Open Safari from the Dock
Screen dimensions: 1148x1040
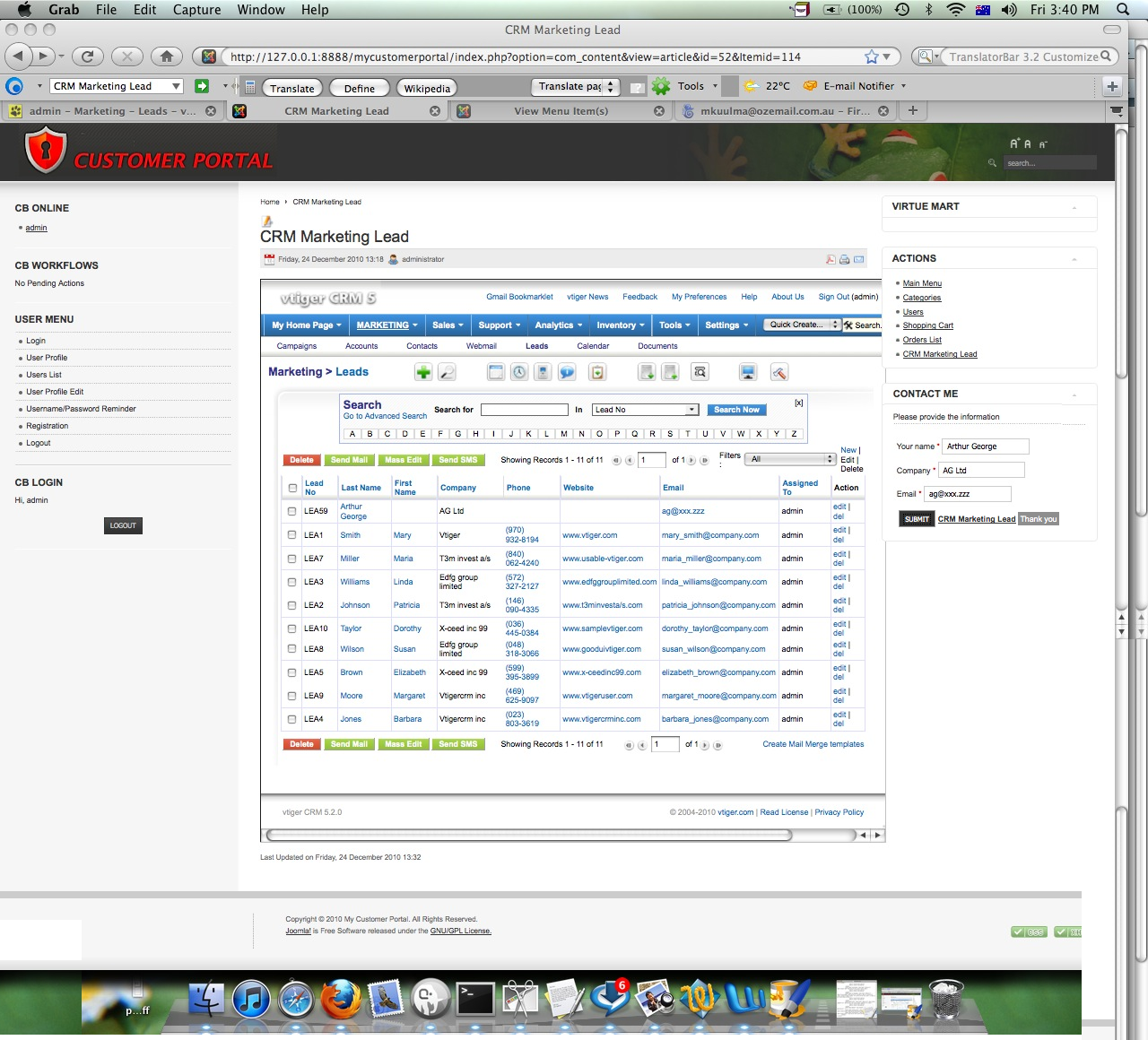[x=296, y=998]
